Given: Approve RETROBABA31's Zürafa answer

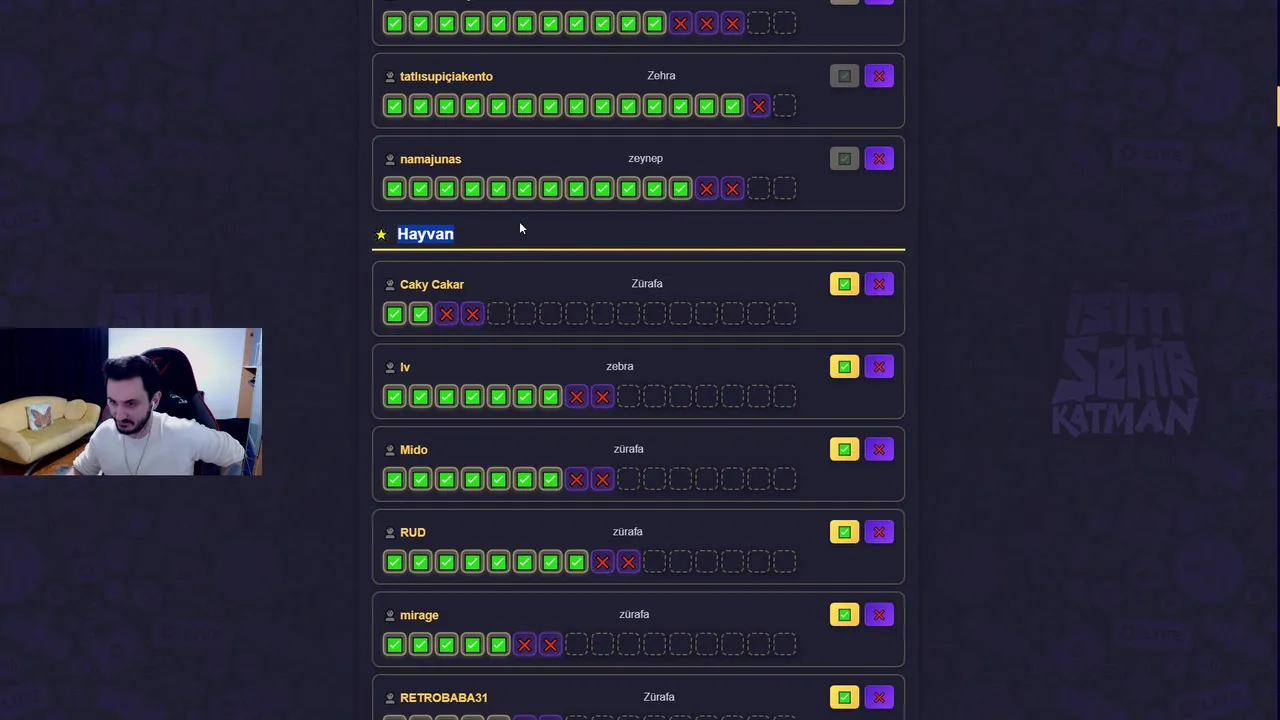Looking at the screenshot, I should (x=844, y=698).
